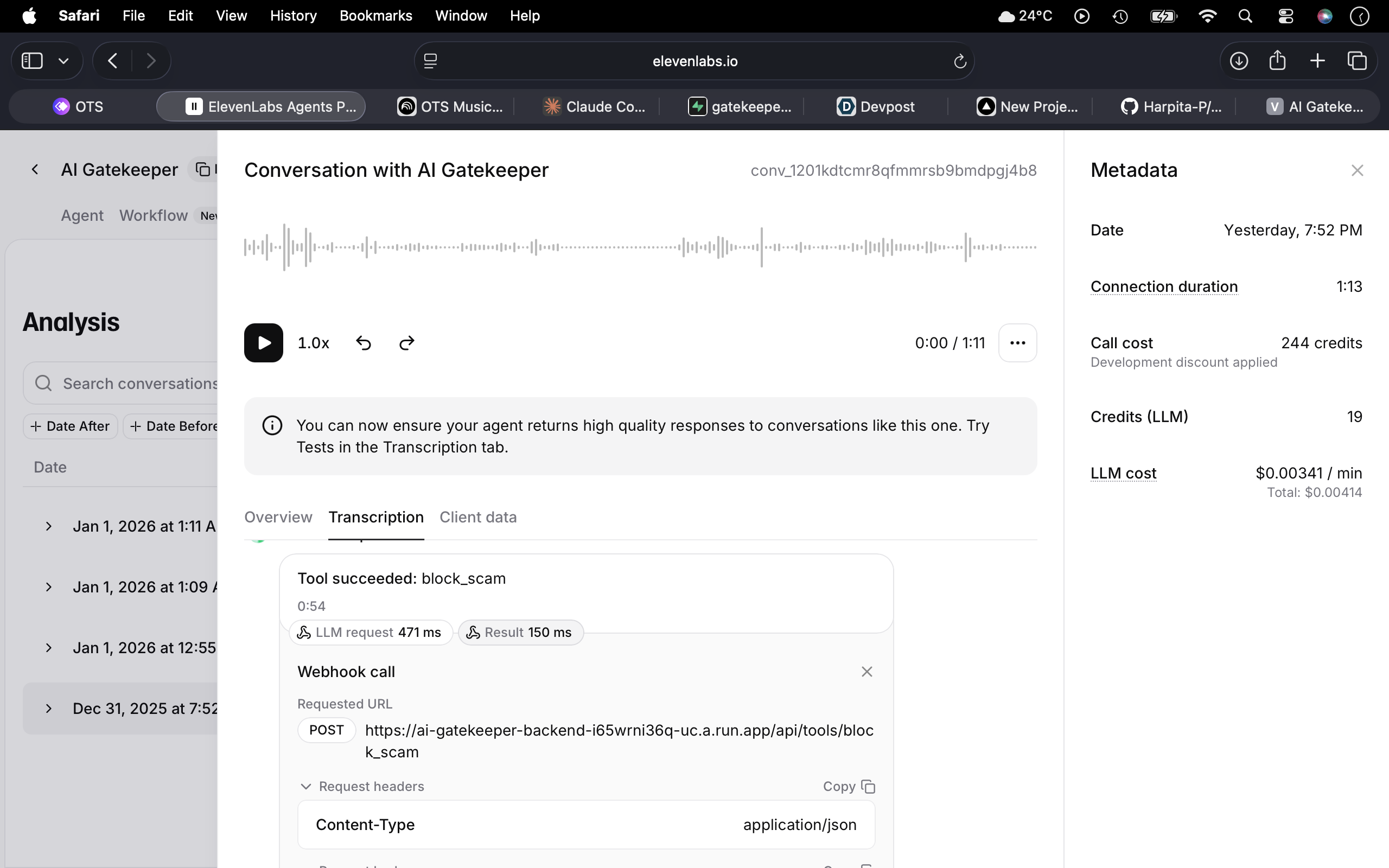Switch to the New Proje... tab

tap(1028, 107)
